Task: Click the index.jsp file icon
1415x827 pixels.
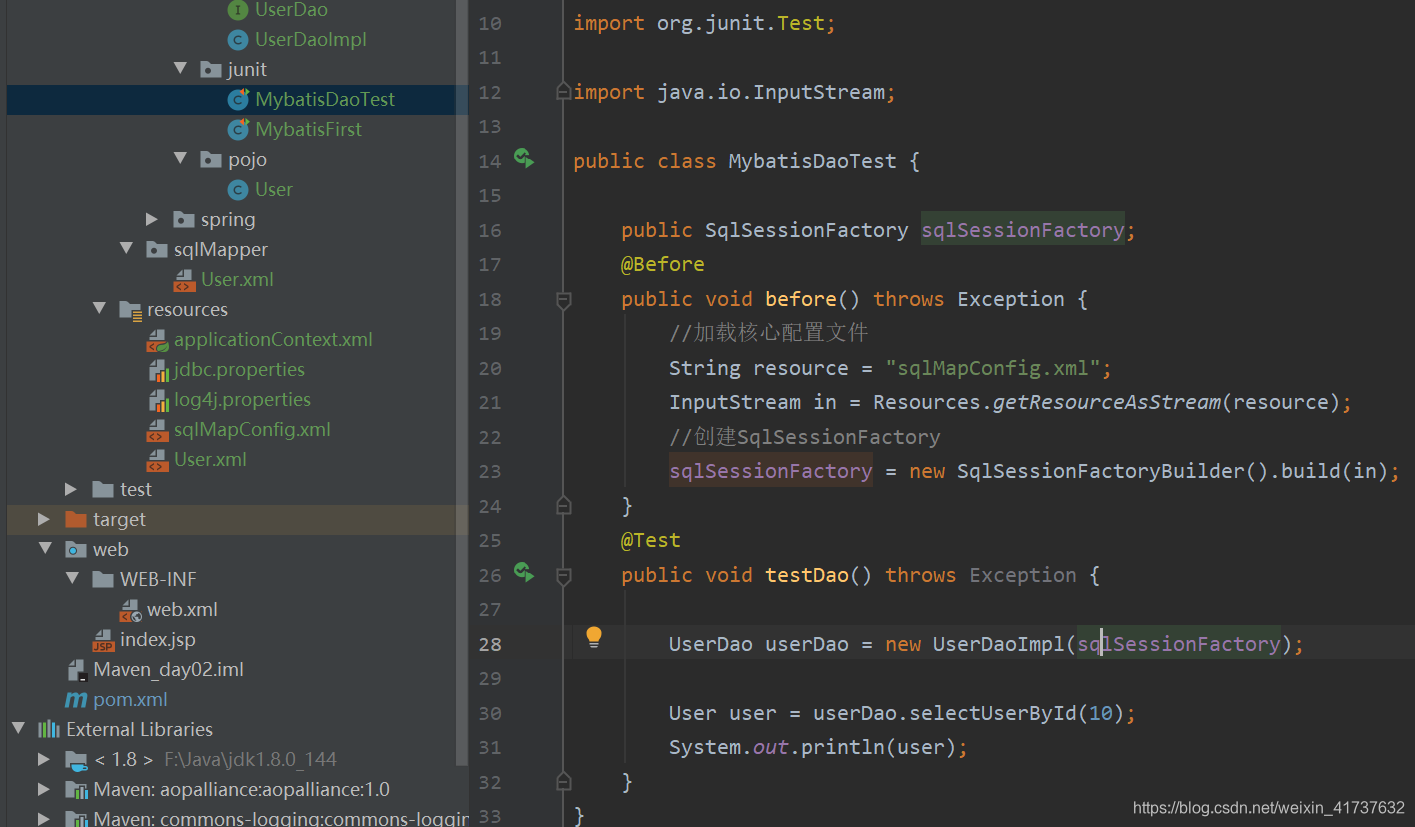Action: click(103, 640)
